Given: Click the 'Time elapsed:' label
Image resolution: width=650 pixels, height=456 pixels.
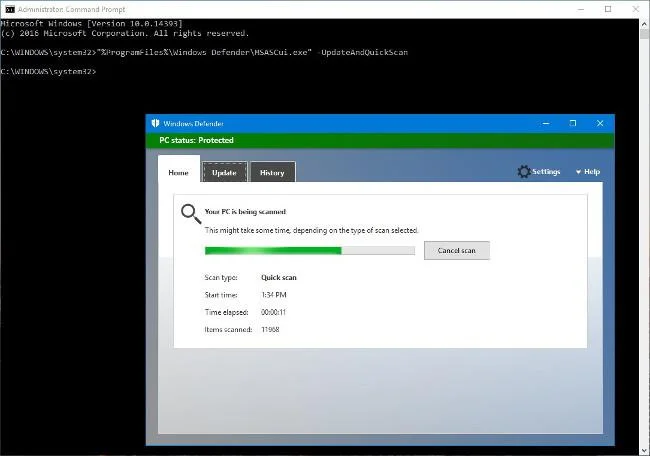Looking at the screenshot, I should click(x=226, y=312).
